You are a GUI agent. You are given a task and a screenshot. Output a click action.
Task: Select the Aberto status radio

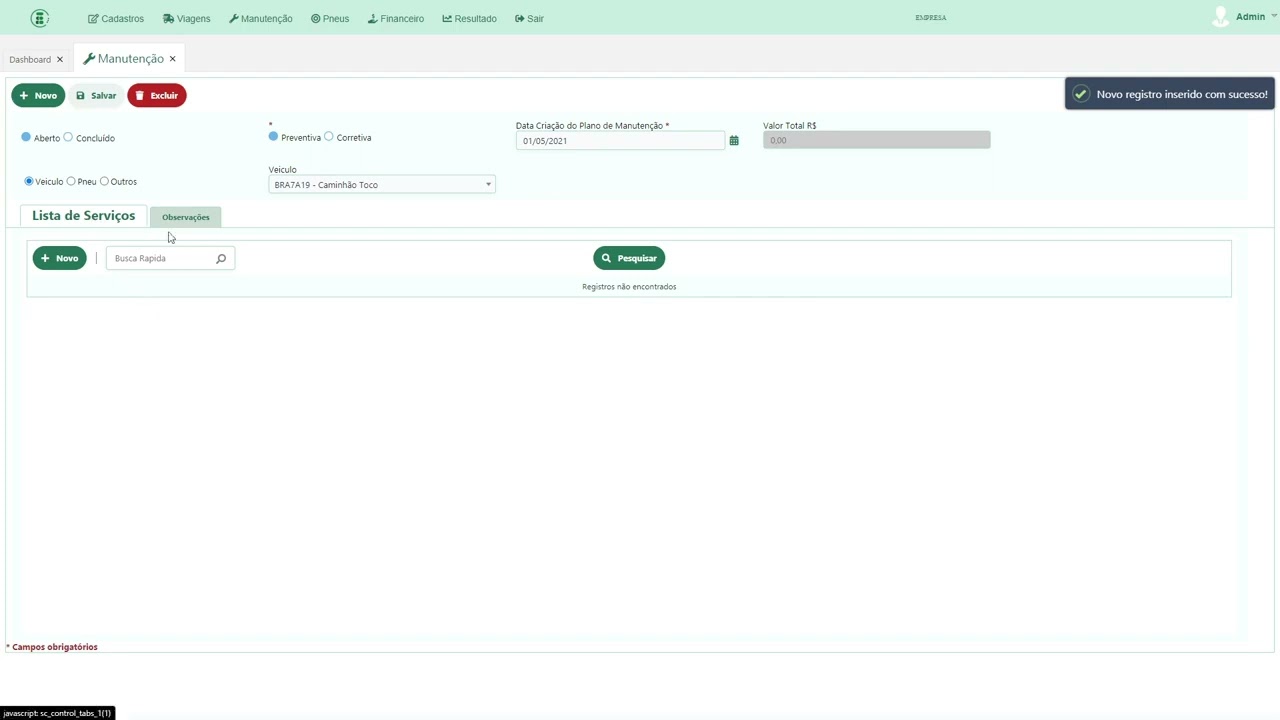click(26, 137)
